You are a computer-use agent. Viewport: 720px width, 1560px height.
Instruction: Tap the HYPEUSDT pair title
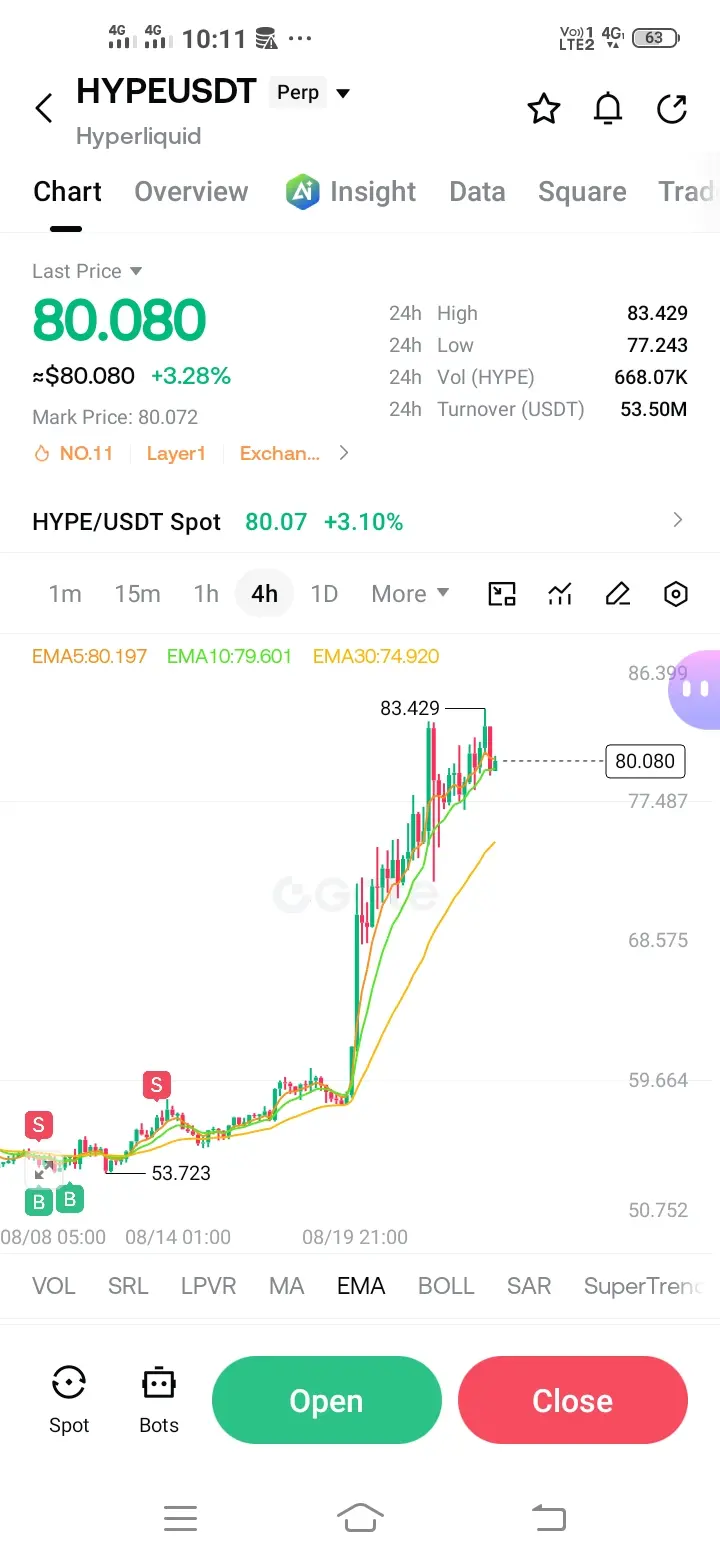point(166,92)
